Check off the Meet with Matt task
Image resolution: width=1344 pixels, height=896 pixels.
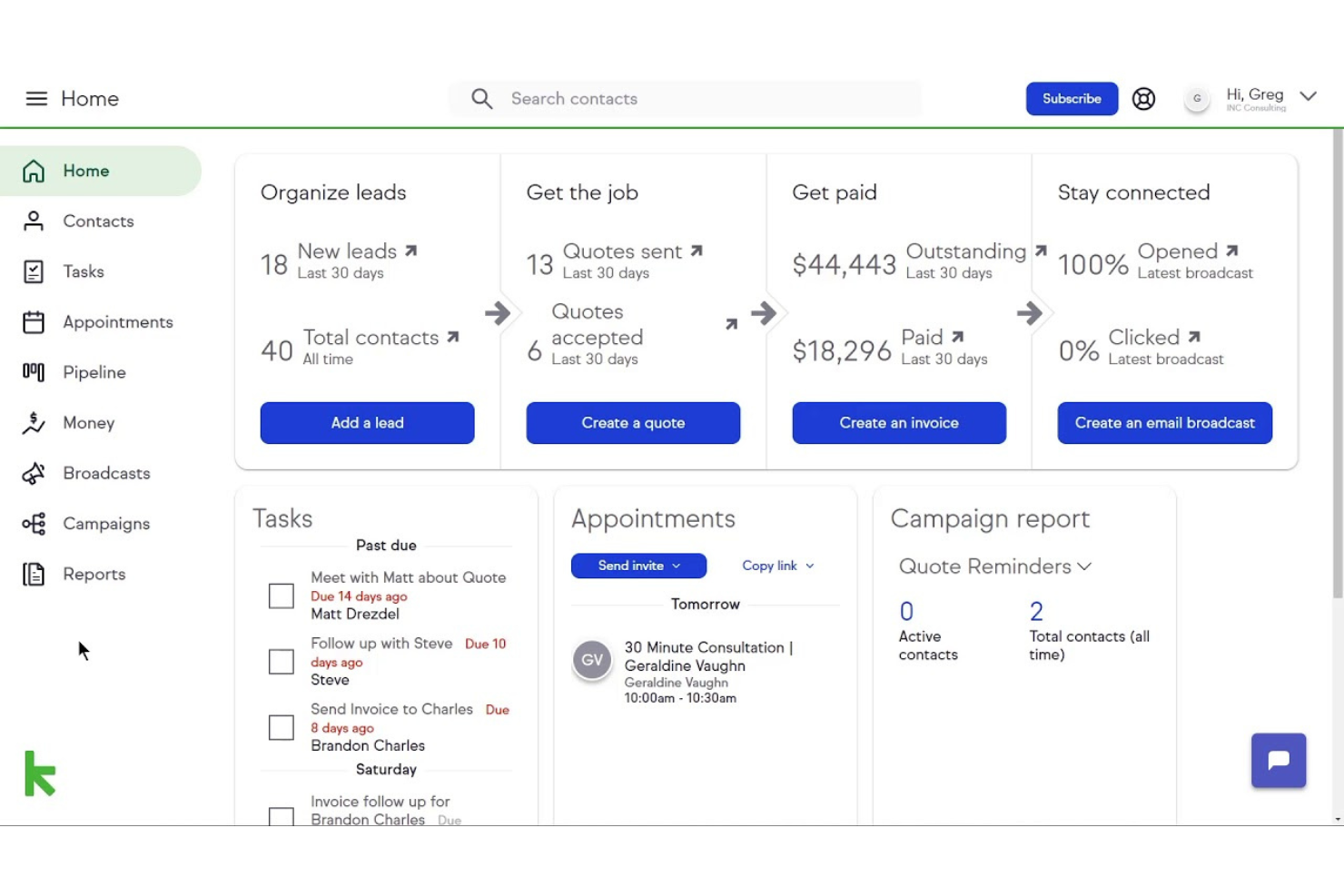click(281, 596)
